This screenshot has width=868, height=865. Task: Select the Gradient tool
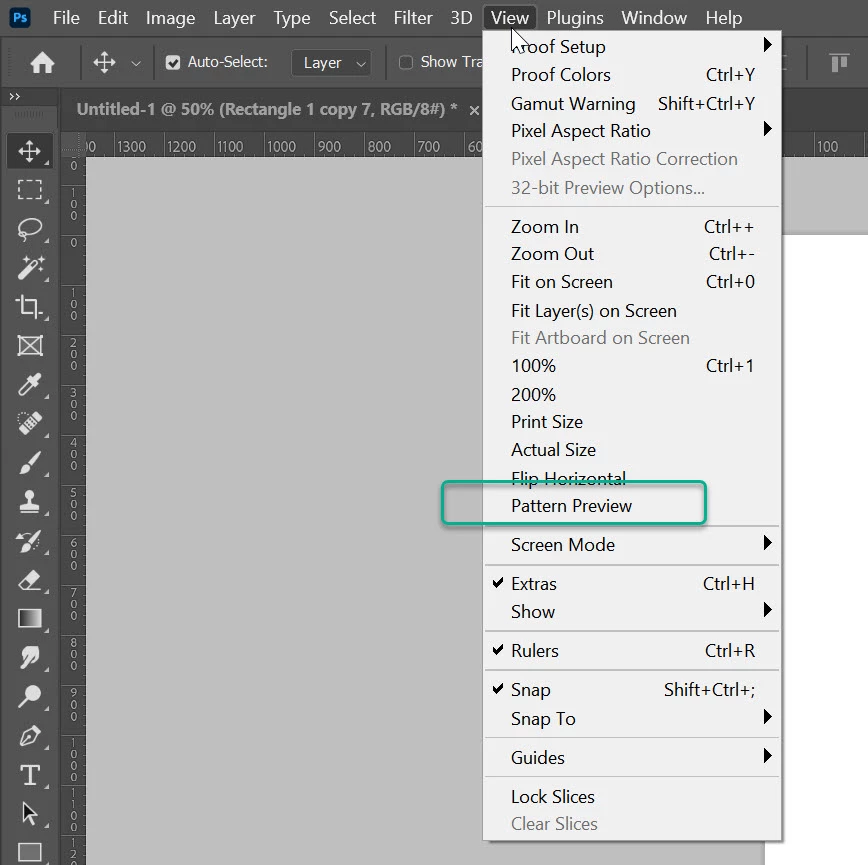(x=29, y=618)
